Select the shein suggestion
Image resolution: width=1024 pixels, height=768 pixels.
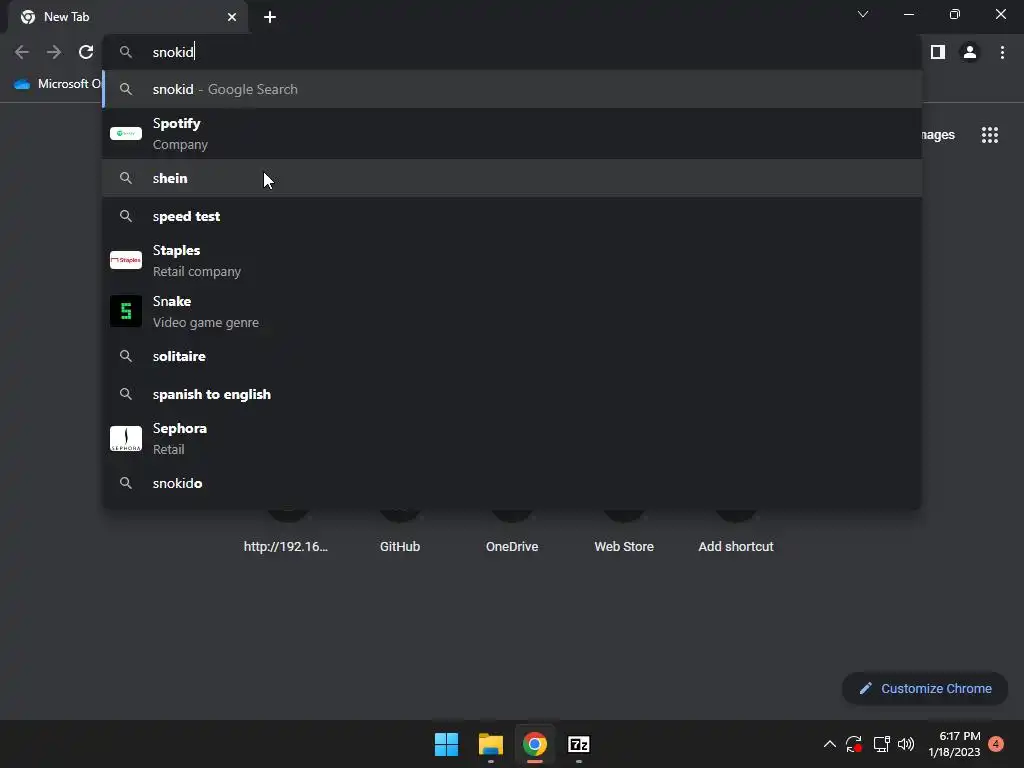[513, 178]
